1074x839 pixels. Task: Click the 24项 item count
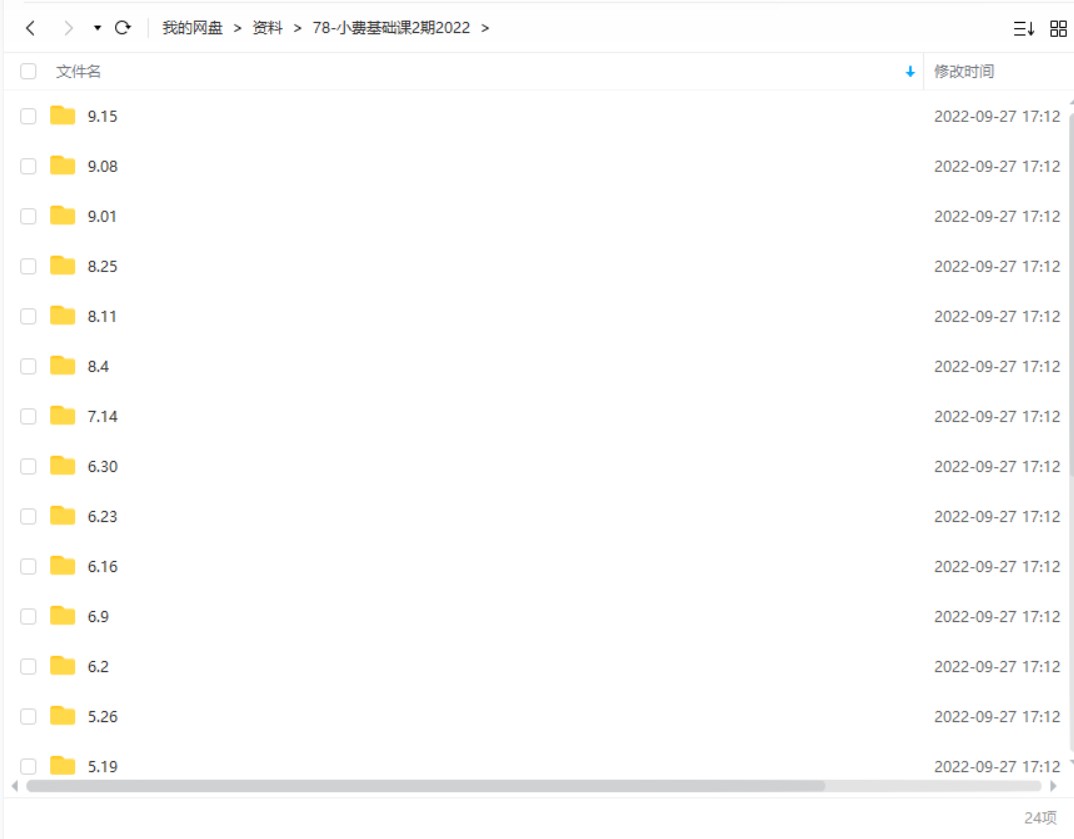[1040, 818]
